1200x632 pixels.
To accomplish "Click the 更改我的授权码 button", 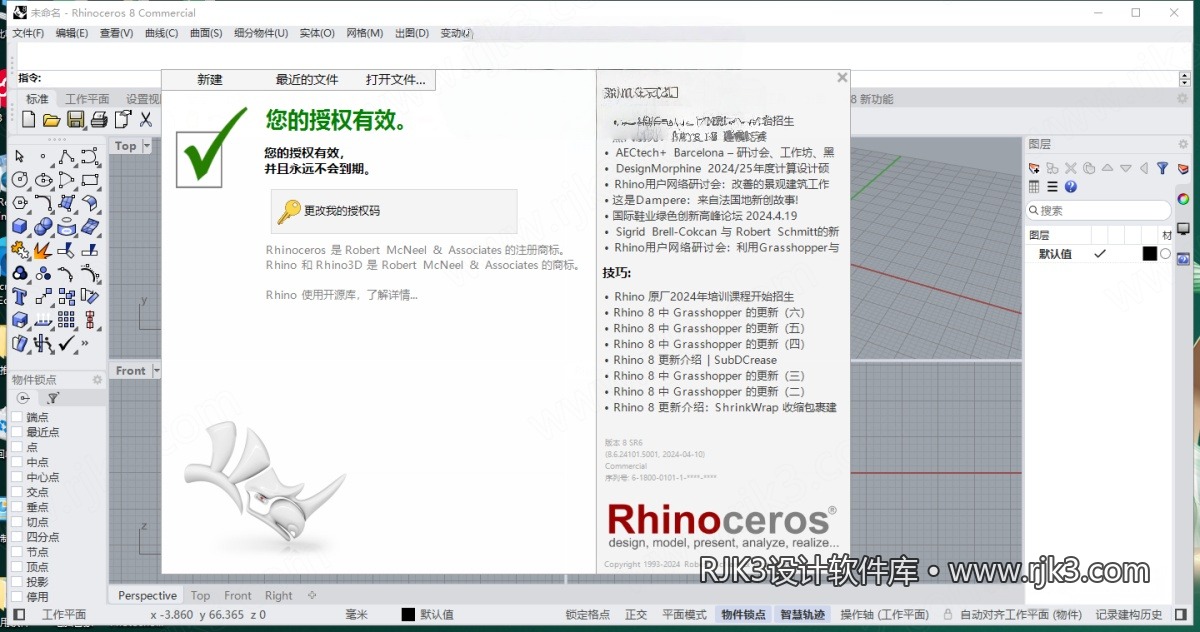I will 394,211.
